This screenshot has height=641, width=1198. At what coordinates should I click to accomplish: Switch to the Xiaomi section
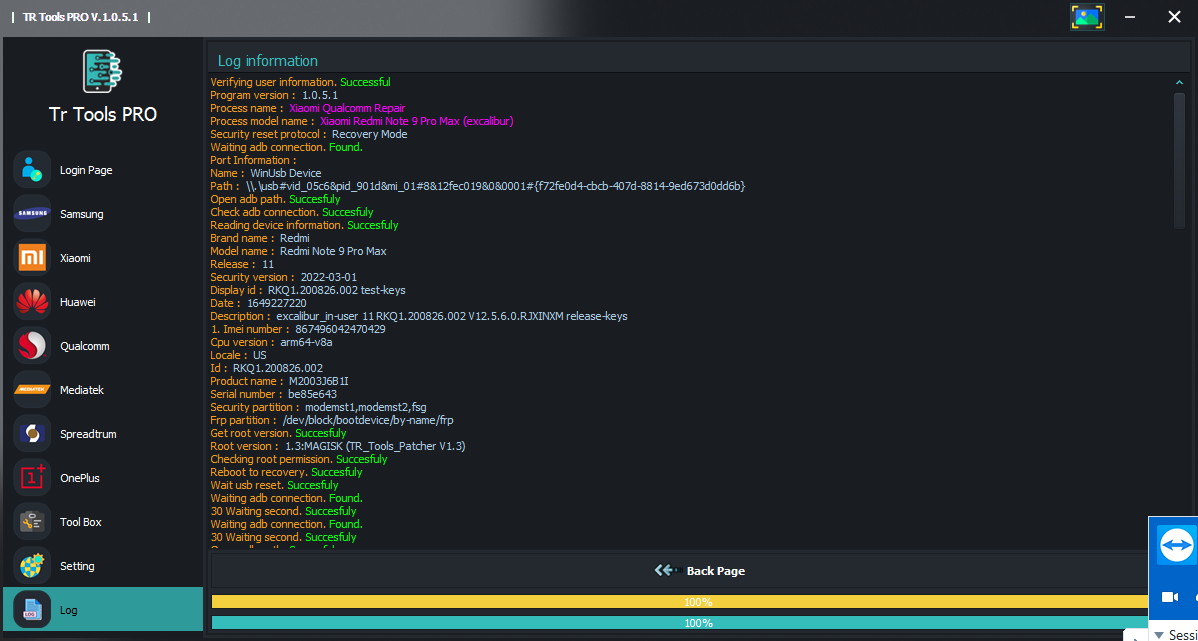click(x=76, y=258)
